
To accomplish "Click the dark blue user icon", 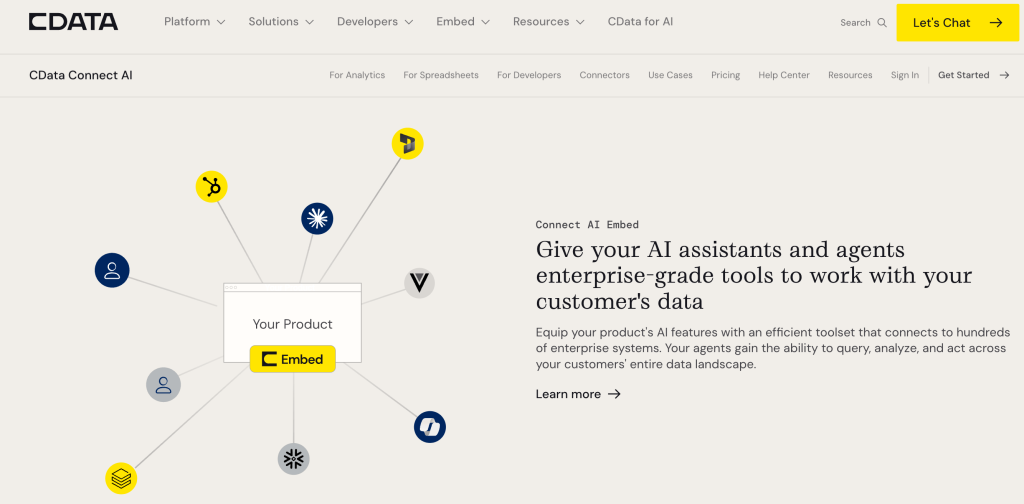I will [112, 270].
